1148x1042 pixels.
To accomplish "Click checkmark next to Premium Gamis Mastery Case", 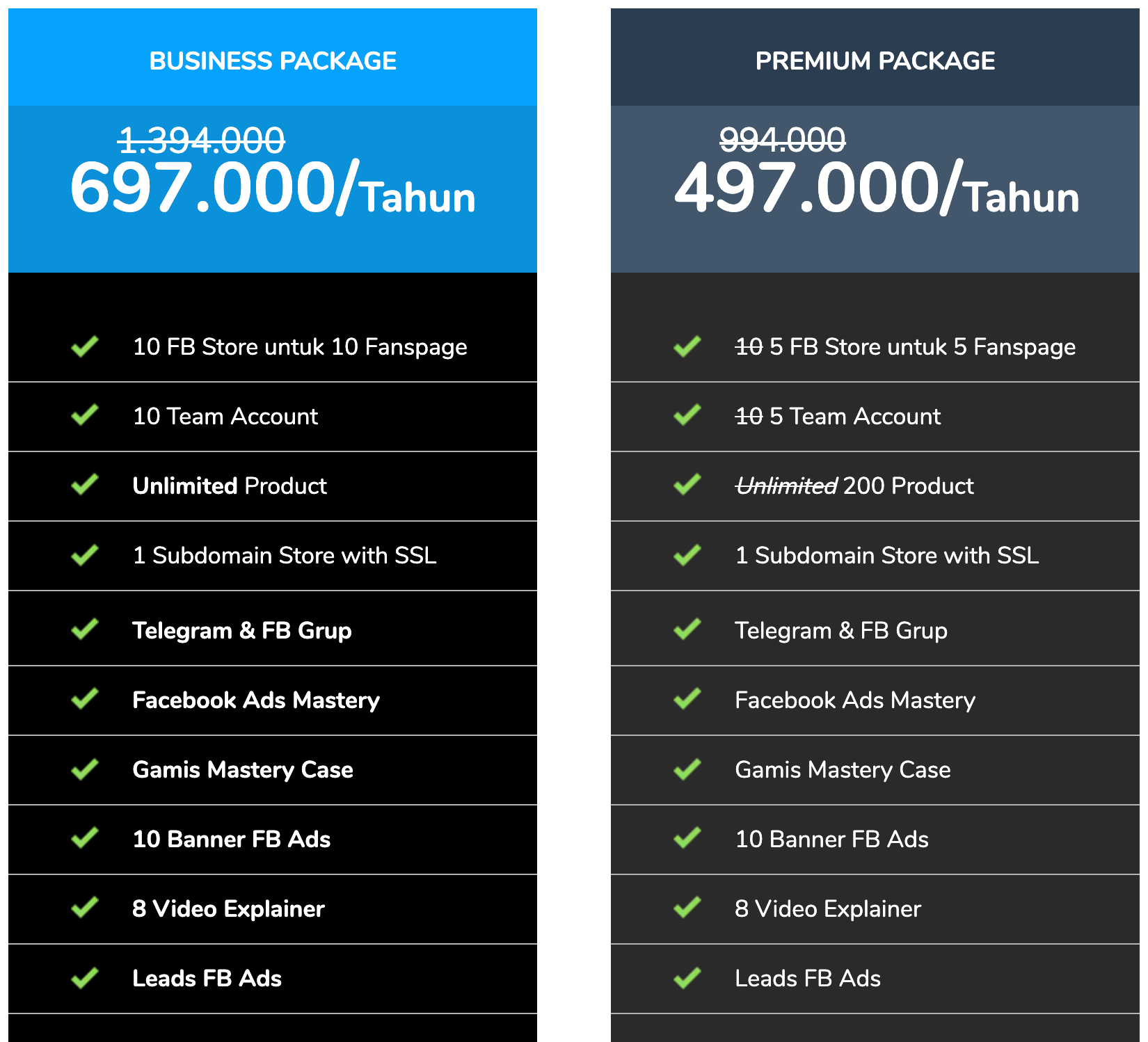I will pos(687,769).
